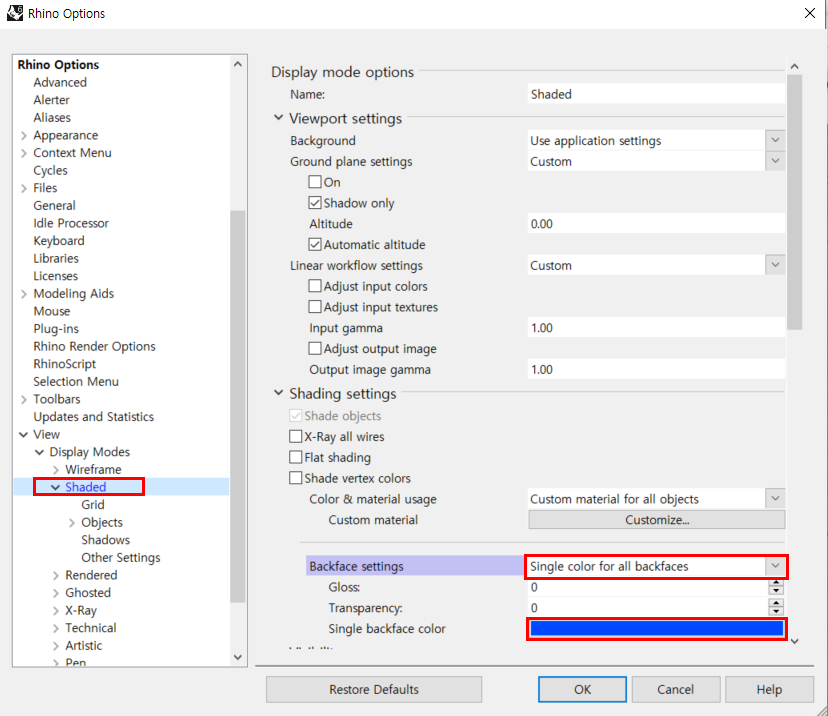The width and height of the screenshot is (828, 716).
Task: Click settings panel scroll down arrow
Action: coord(794,641)
